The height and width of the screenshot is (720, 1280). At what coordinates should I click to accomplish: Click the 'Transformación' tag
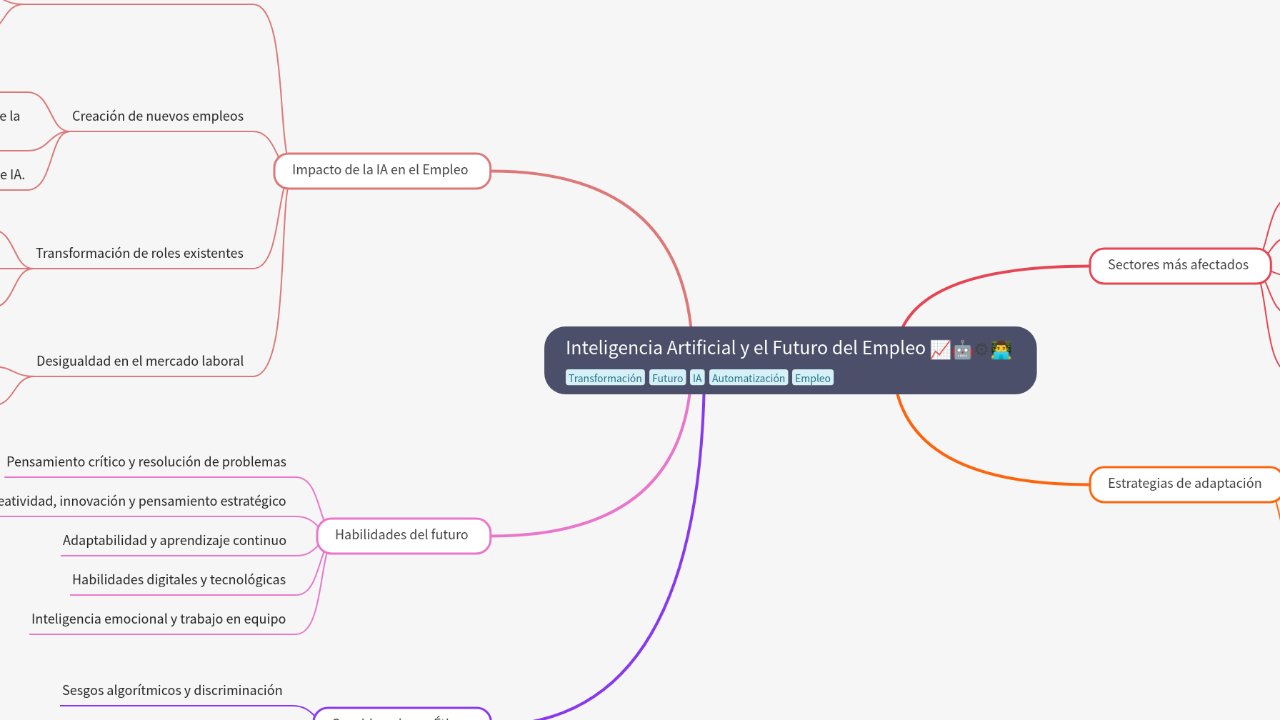(x=605, y=378)
